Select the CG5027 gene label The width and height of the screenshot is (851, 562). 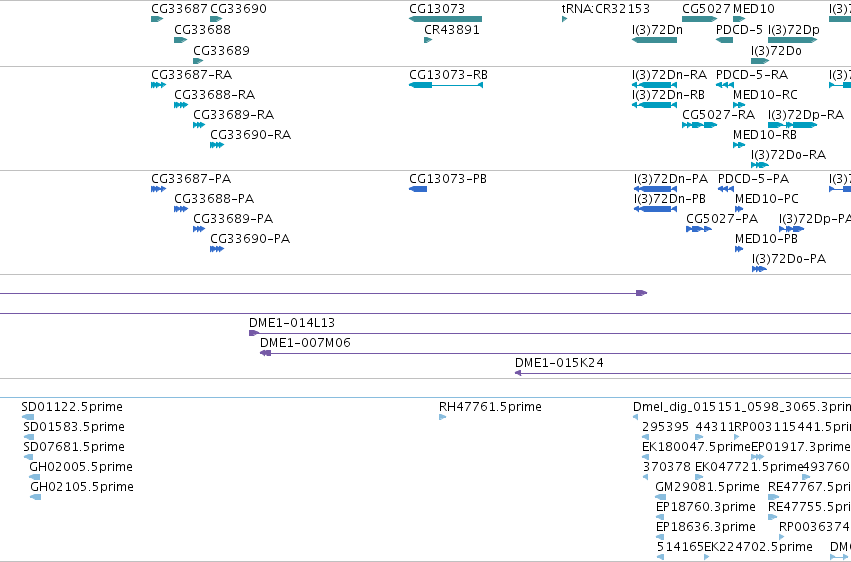pyautogui.click(x=706, y=9)
